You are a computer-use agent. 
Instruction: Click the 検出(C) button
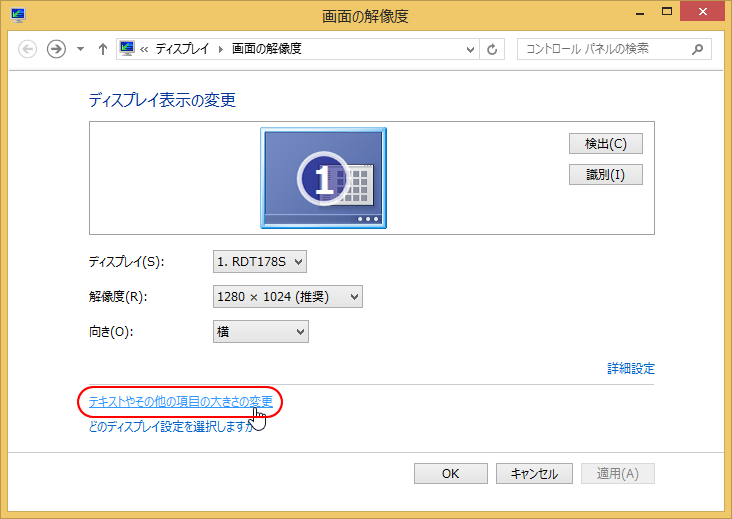pos(605,144)
